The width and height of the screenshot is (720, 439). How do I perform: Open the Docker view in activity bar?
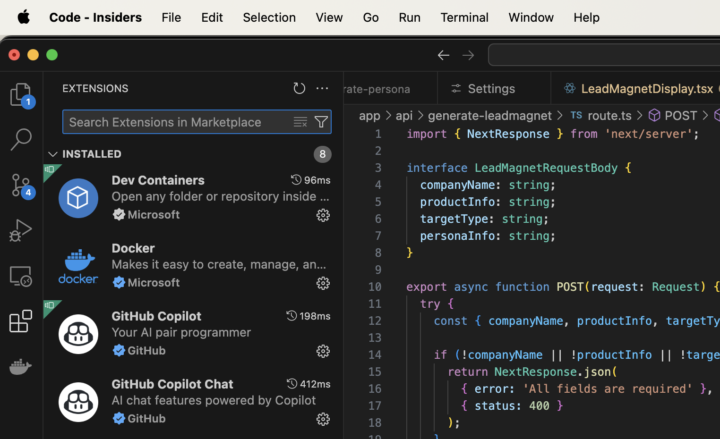tap(21, 366)
